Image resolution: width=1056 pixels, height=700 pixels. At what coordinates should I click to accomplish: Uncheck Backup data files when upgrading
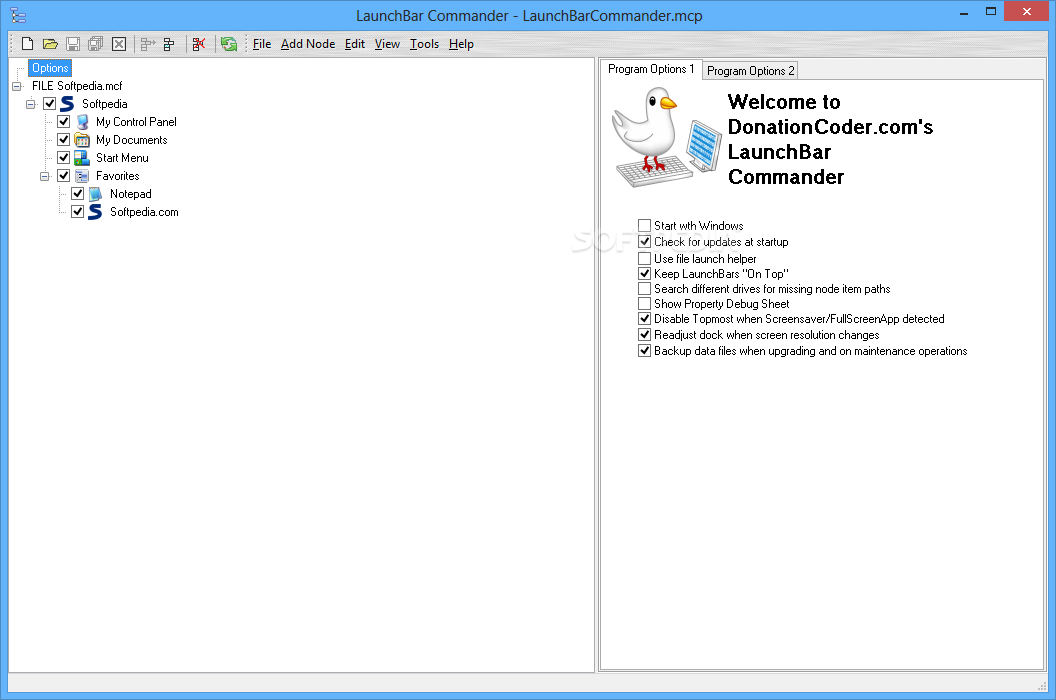[x=645, y=351]
